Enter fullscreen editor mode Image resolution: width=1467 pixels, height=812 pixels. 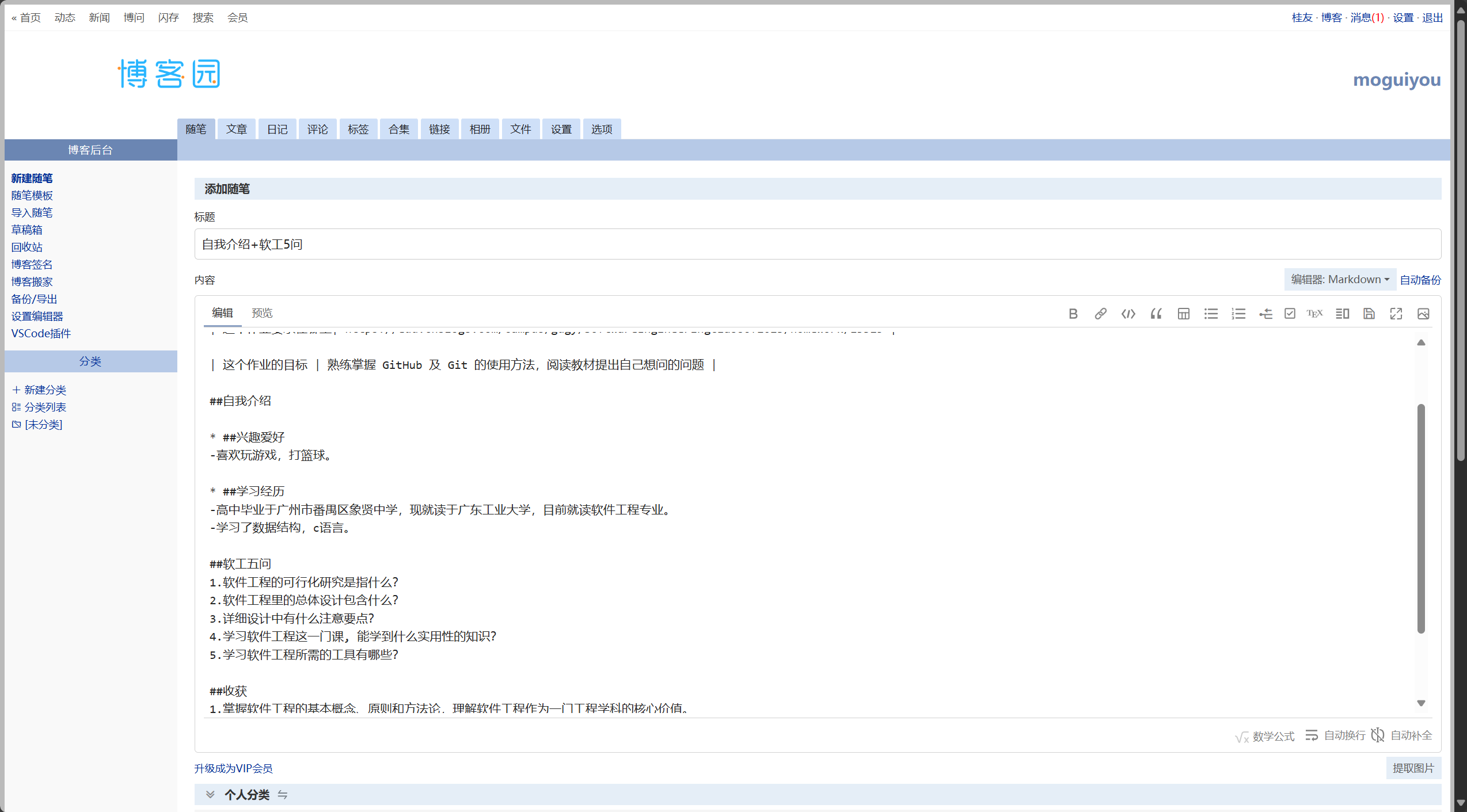[1396, 314]
